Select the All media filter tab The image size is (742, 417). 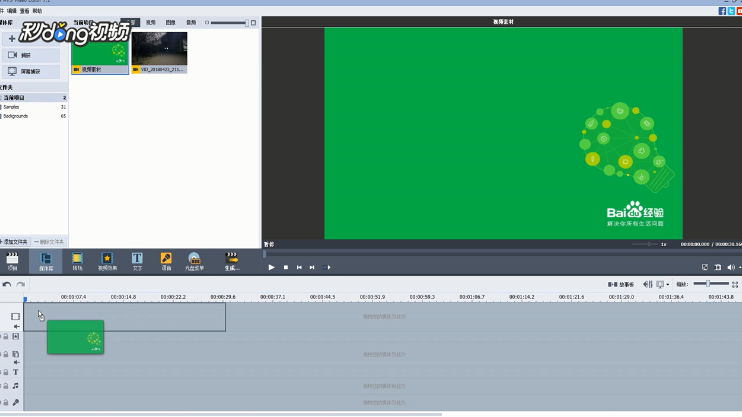pos(131,22)
